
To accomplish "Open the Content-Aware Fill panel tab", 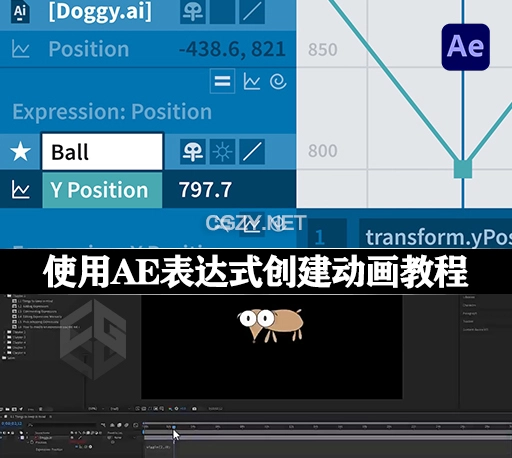I will click(x=476, y=329).
